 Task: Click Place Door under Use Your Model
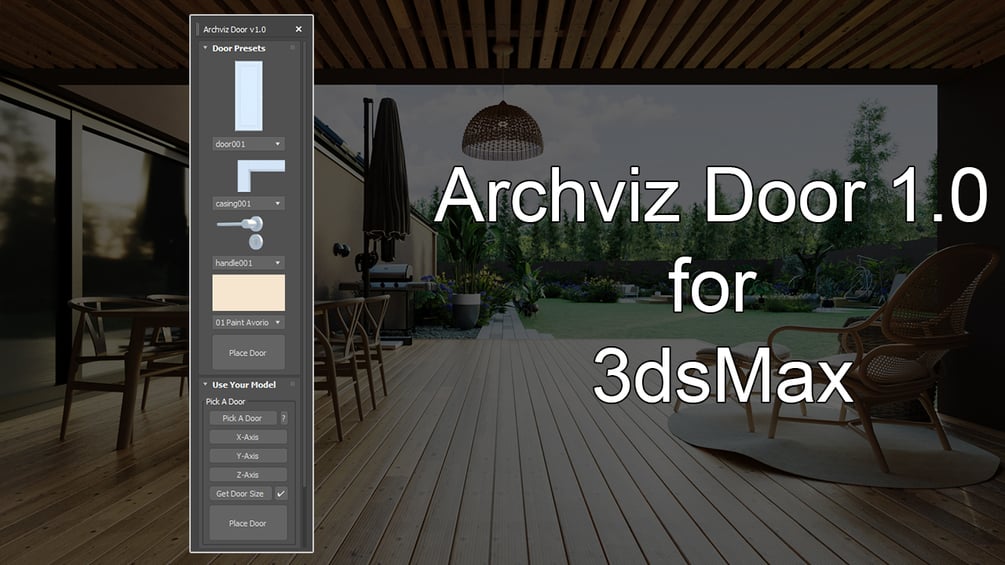(x=248, y=523)
